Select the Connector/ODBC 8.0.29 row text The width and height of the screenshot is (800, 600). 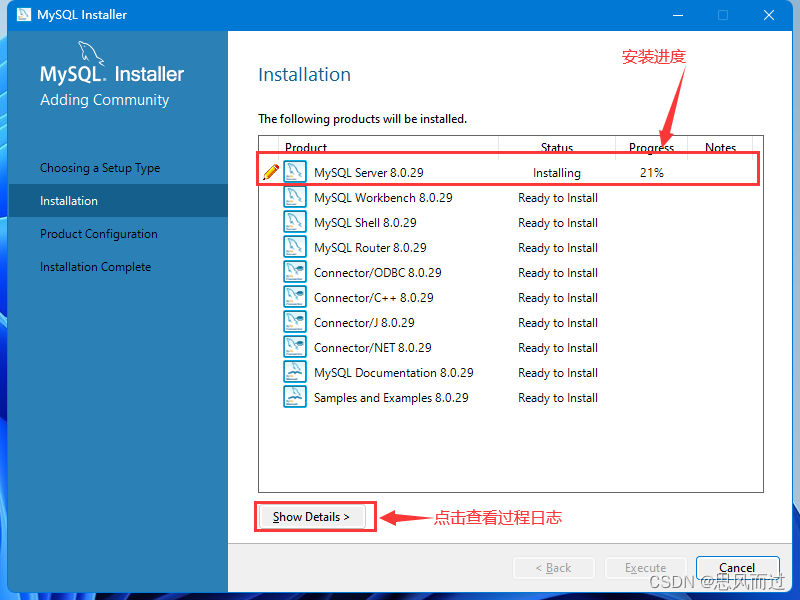click(378, 272)
